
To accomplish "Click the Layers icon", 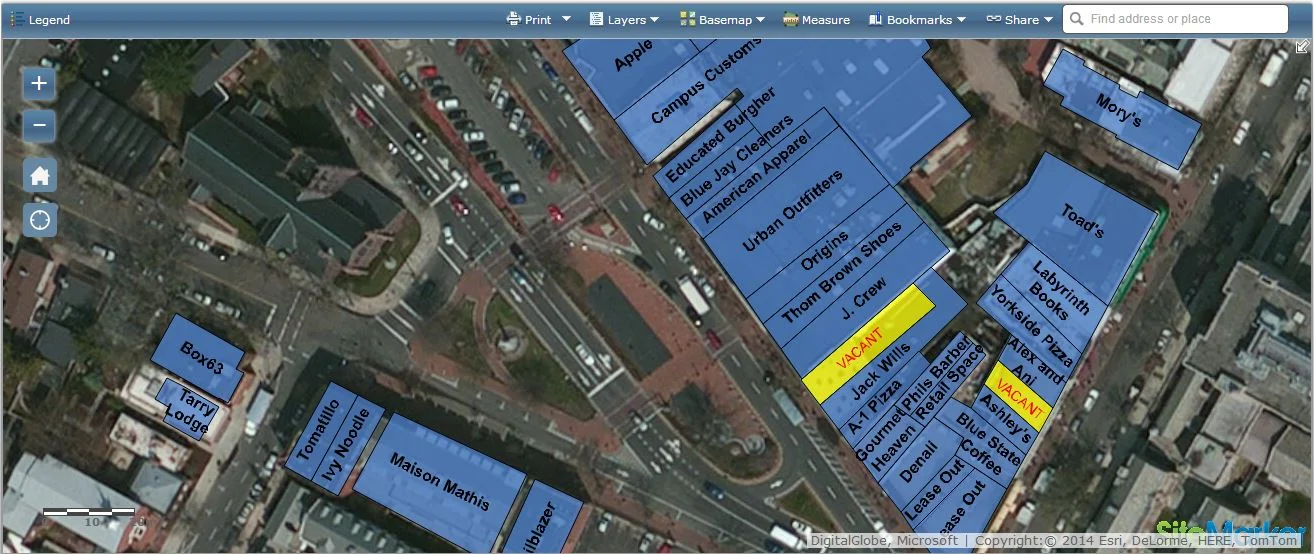I will coord(596,19).
